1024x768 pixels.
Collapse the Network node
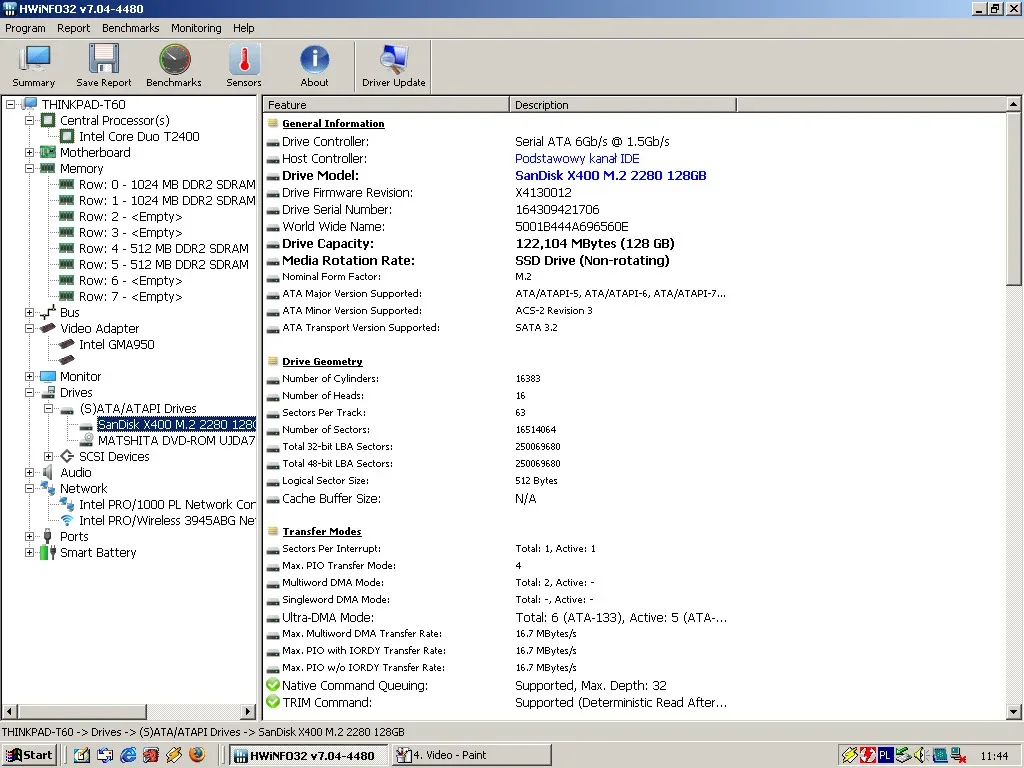point(29,488)
